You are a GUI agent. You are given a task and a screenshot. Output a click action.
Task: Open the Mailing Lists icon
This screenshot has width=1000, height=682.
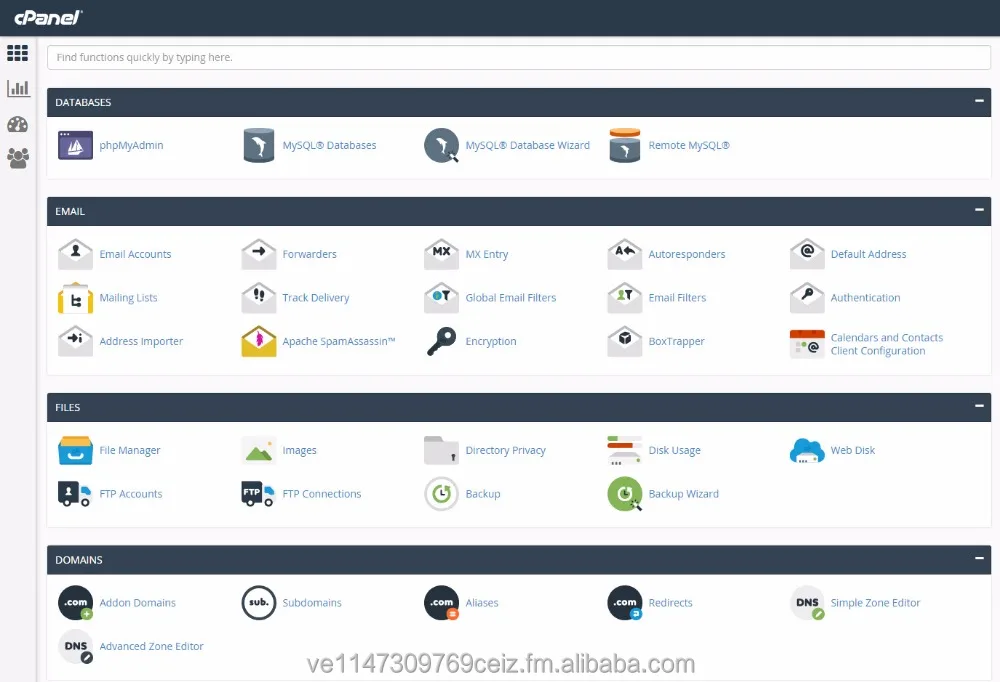(x=75, y=298)
